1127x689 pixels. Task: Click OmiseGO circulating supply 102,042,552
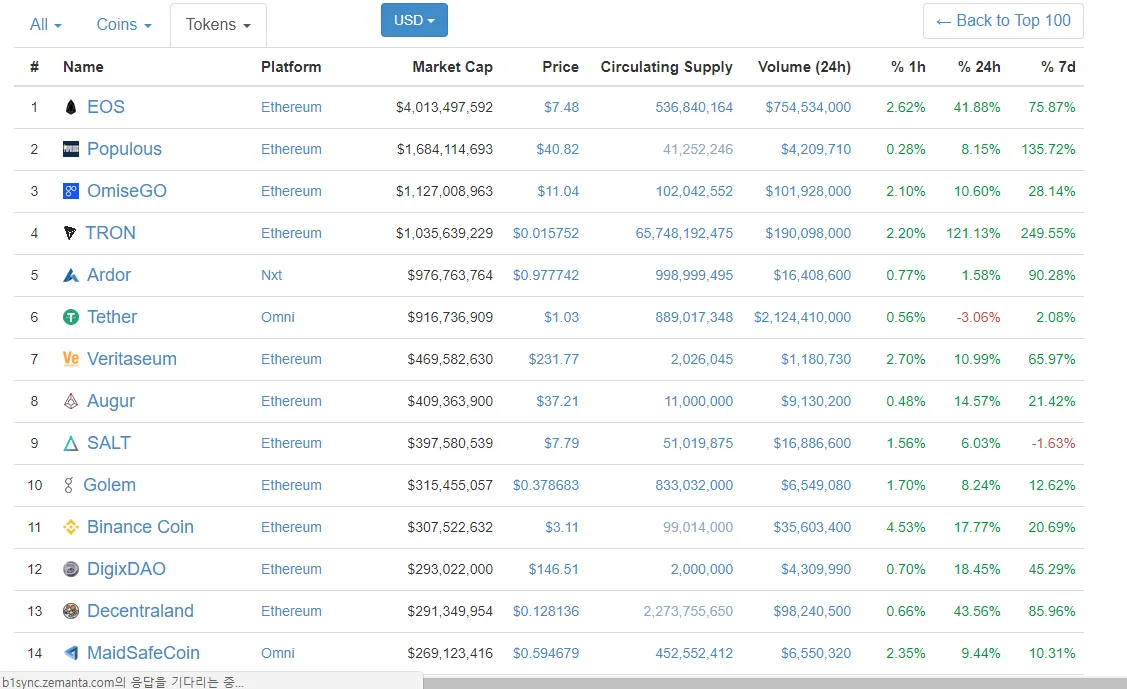coord(694,191)
